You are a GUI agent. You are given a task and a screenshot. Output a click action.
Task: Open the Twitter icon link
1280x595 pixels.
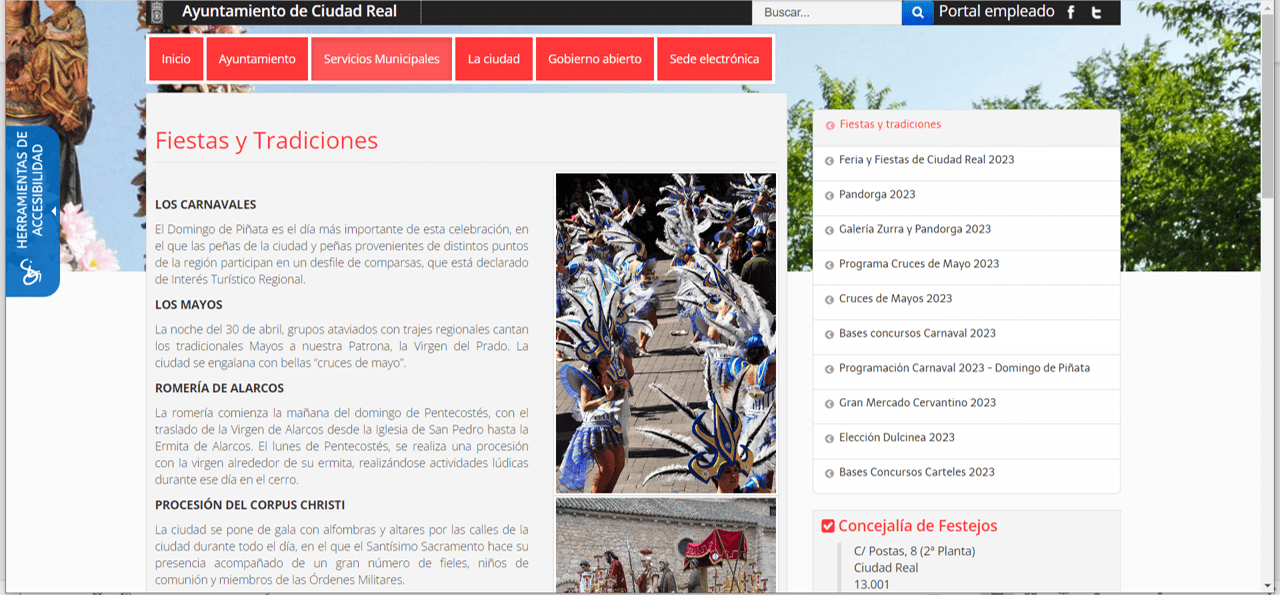point(1097,13)
